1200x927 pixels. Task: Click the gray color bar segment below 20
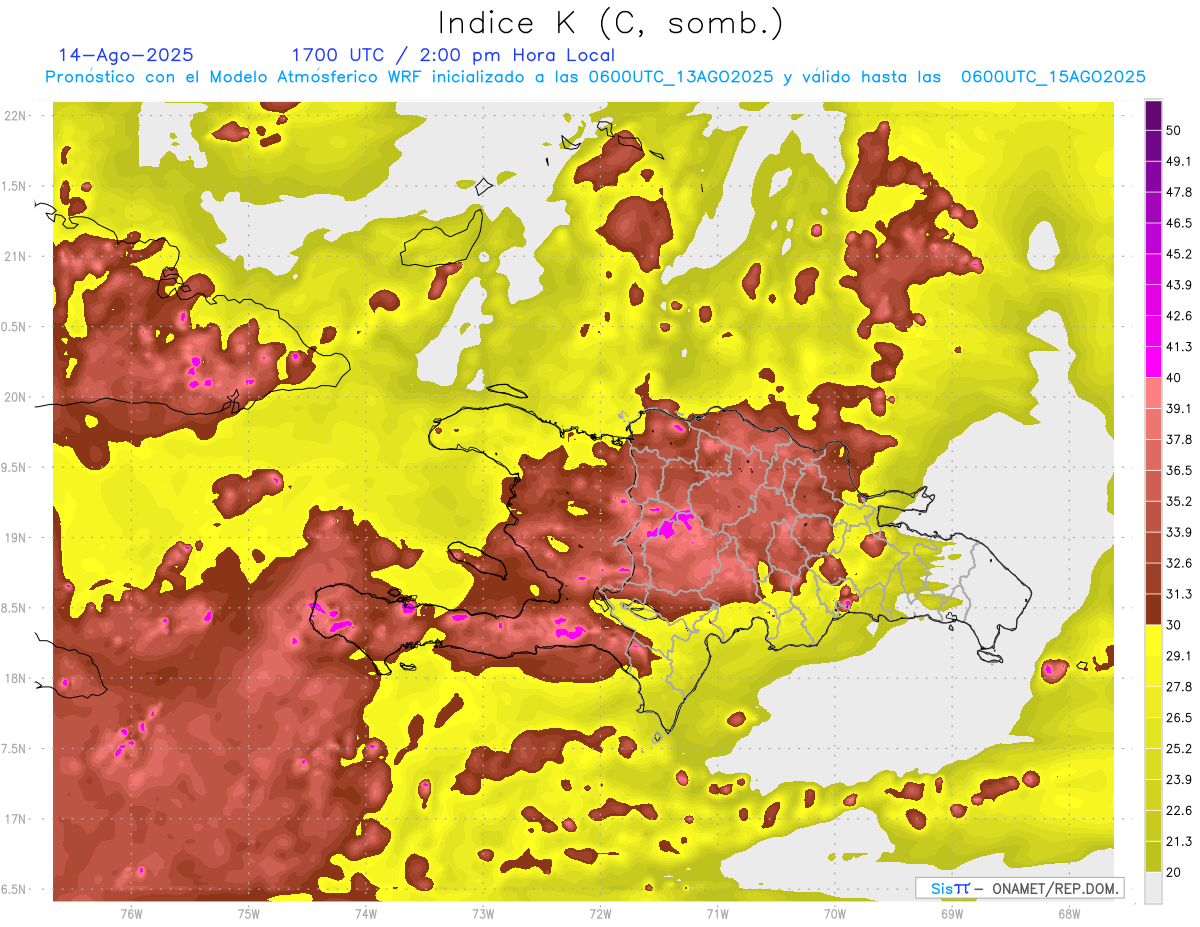tap(1153, 888)
